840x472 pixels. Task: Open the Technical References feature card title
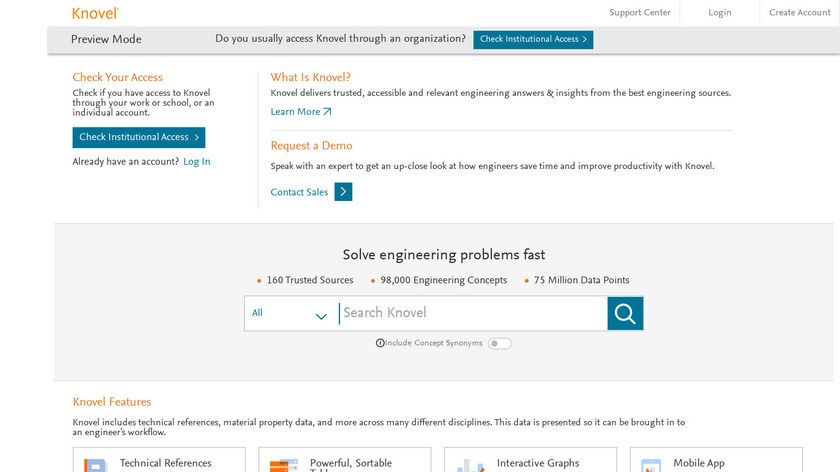click(x=166, y=463)
